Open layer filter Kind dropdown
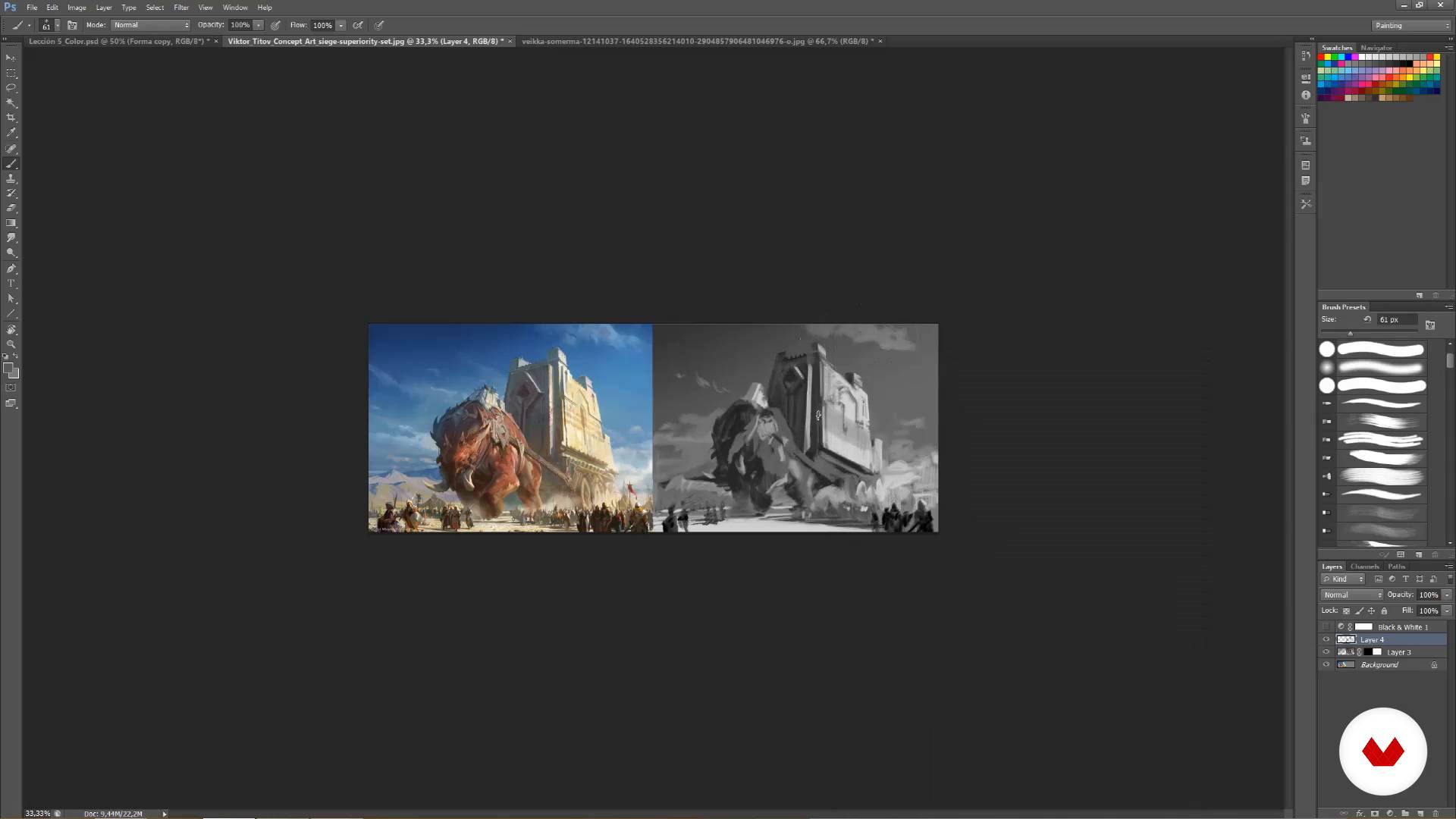 click(x=1344, y=579)
